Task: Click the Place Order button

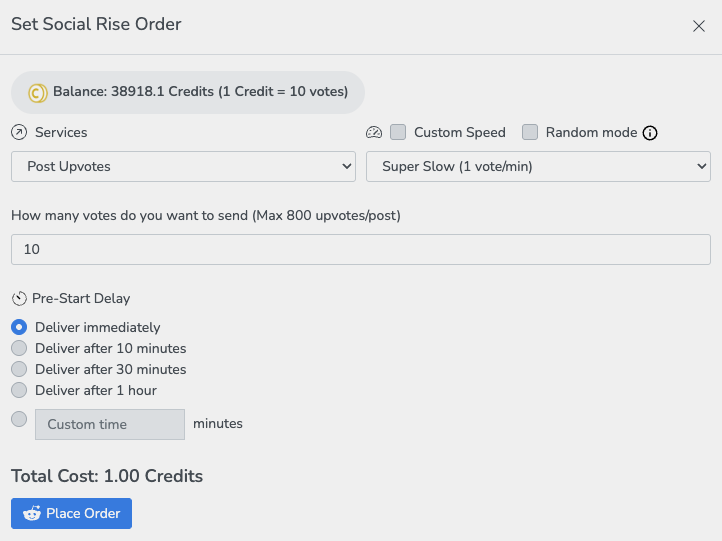Action: click(x=71, y=513)
